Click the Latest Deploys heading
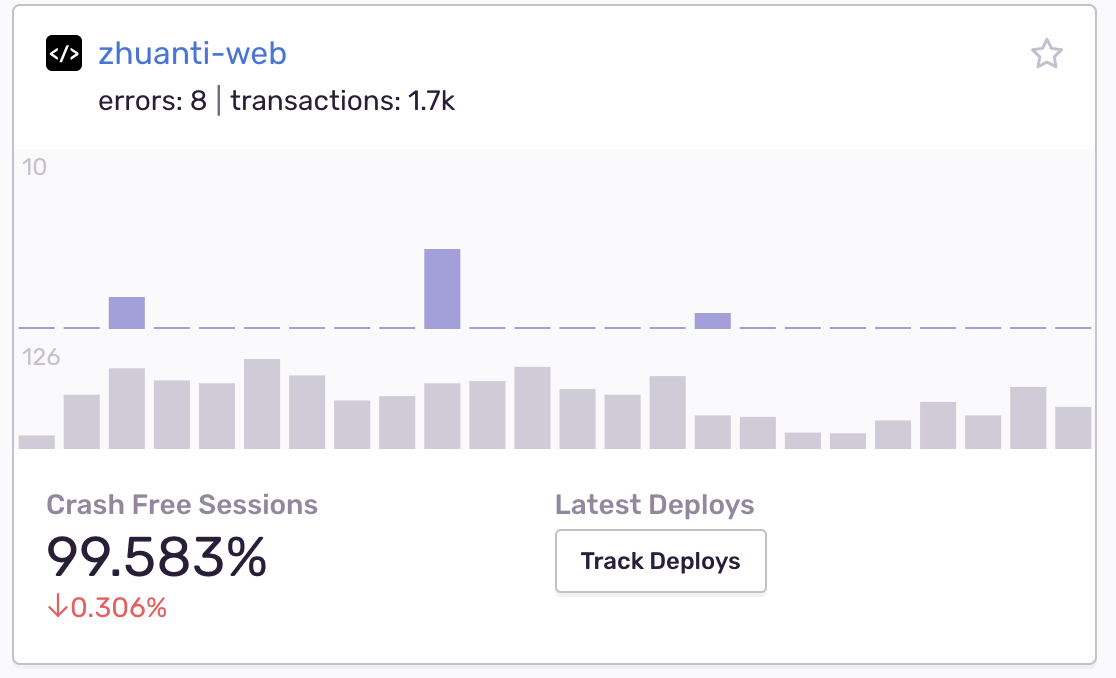Image resolution: width=1116 pixels, height=678 pixels. tap(654, 505)
